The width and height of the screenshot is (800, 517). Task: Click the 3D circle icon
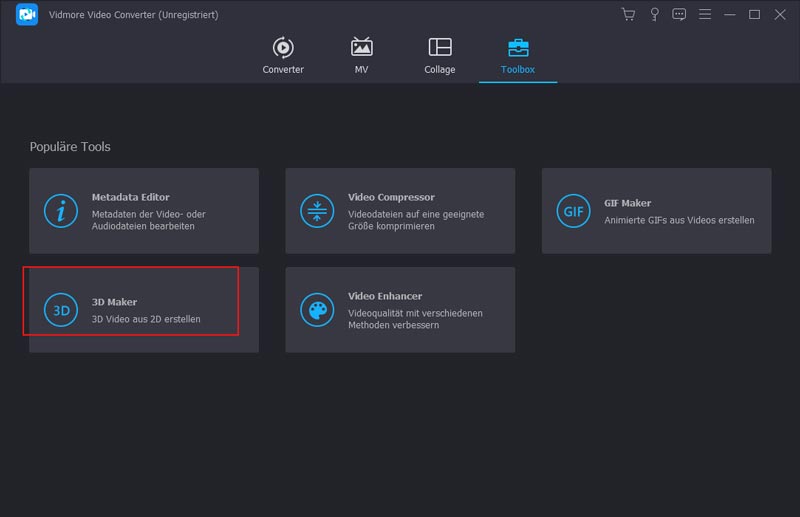61,310
